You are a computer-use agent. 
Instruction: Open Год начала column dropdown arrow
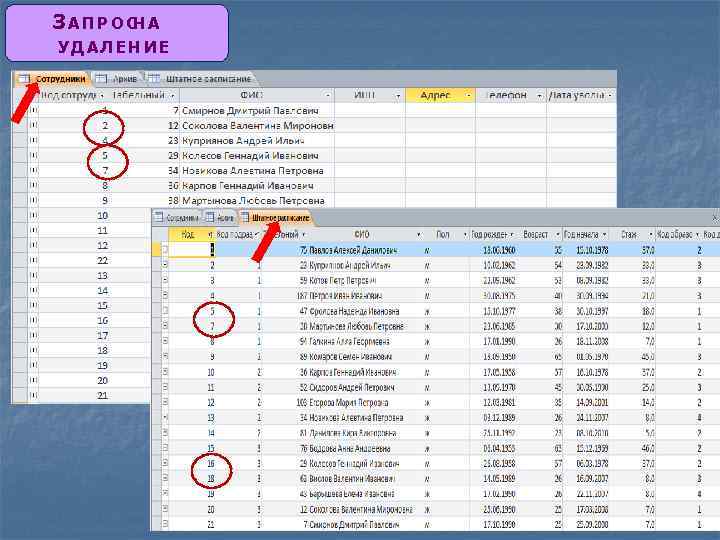tap(604, 235)
